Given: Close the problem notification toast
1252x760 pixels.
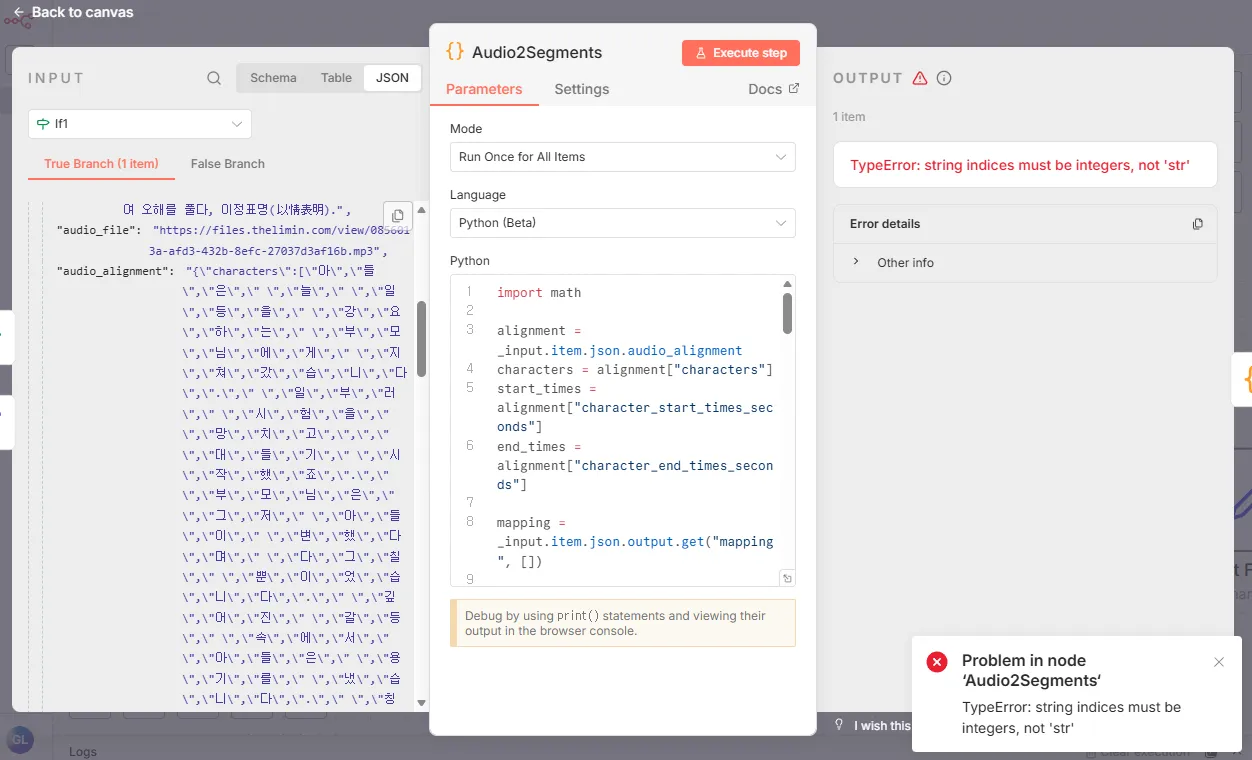Looking at the screenshot, I should (x=1219, y=662).
